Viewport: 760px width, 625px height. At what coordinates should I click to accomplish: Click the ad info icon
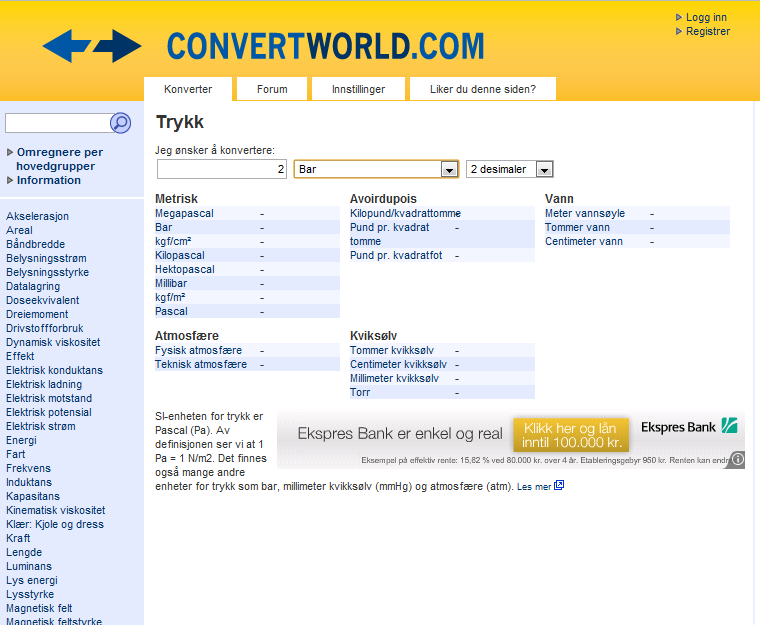[737, 459]
